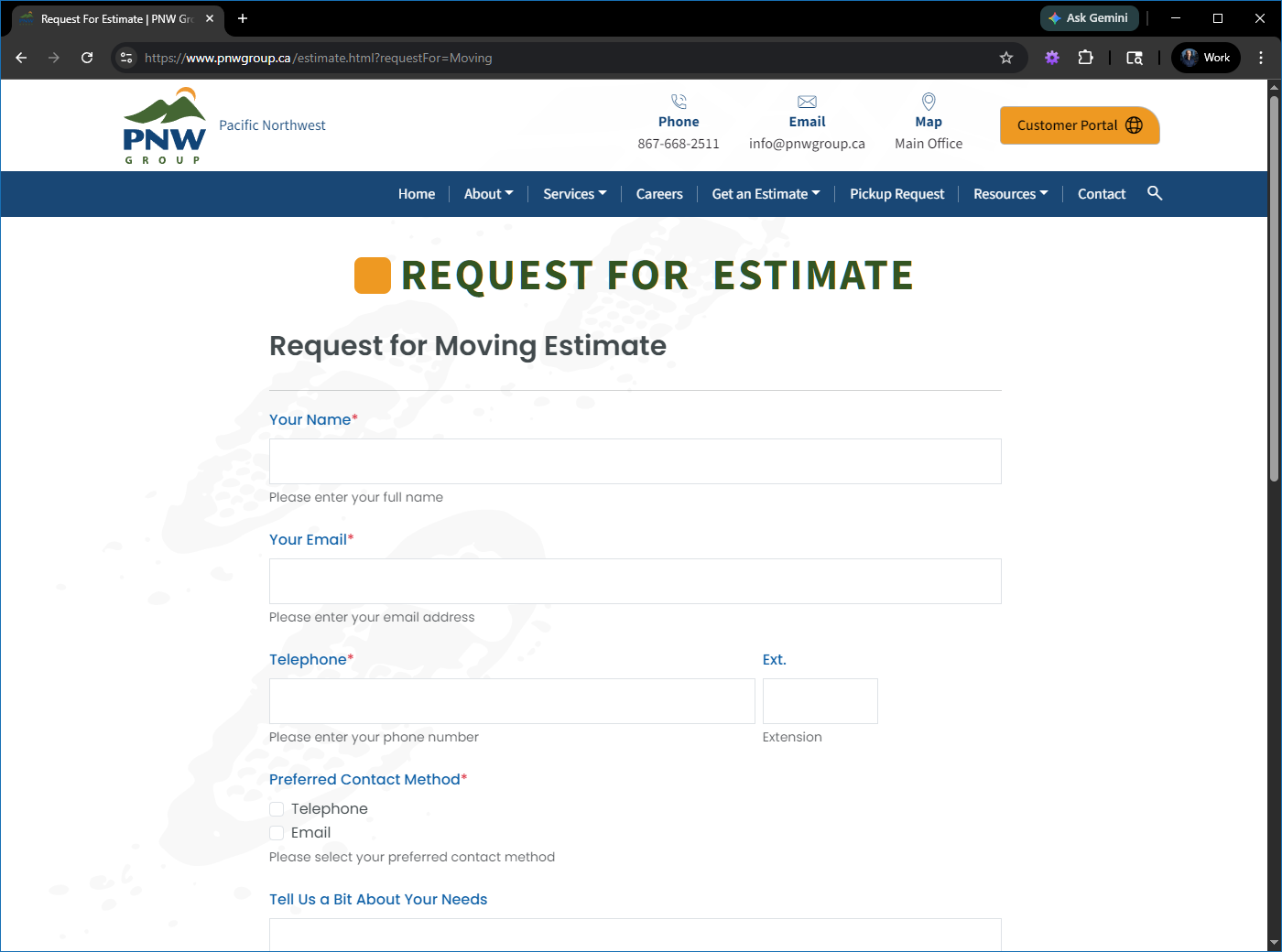Image resolution: width=1282 pixels, height=952 pixels.
Task: Click the Pacific Northwest text link
Action: pyautogui.click(x=272, y=125)
